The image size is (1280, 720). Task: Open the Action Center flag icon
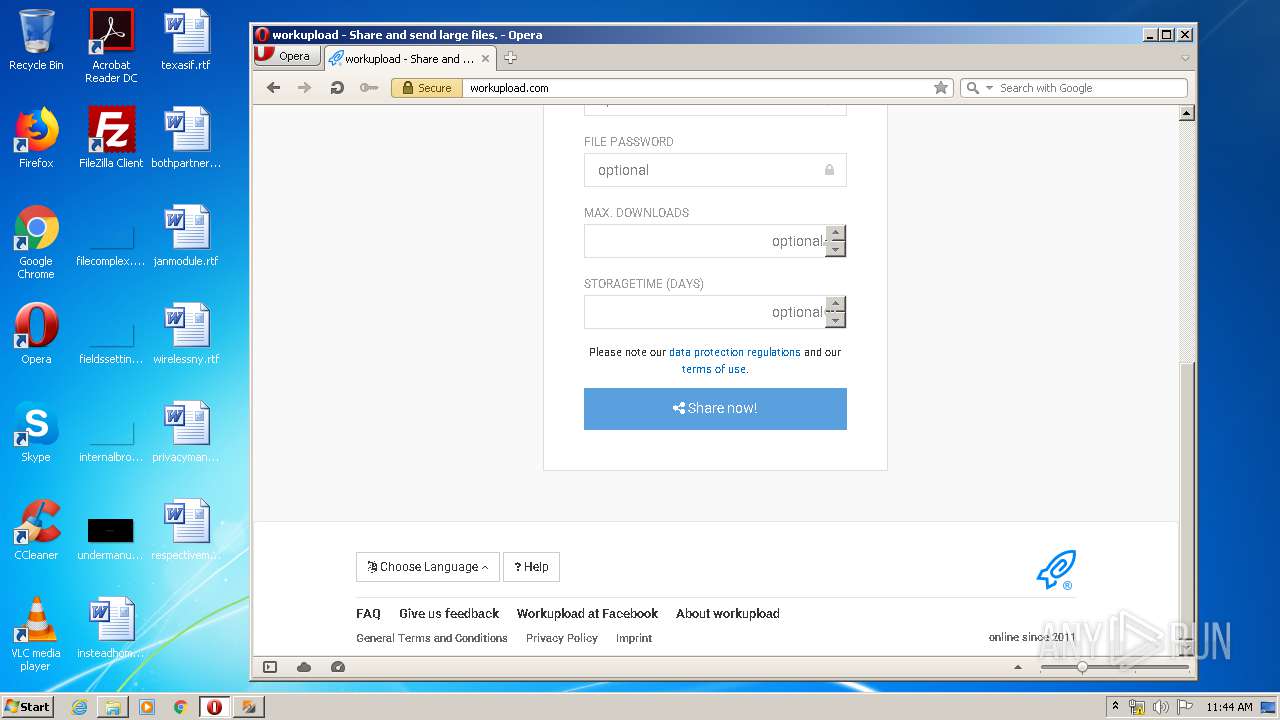pos(1185,707)
